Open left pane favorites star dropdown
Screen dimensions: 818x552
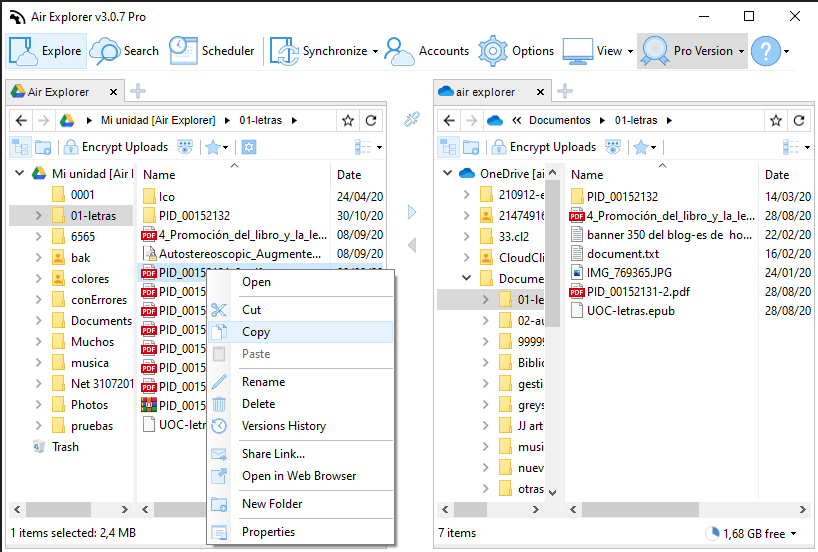pos(225,148)
